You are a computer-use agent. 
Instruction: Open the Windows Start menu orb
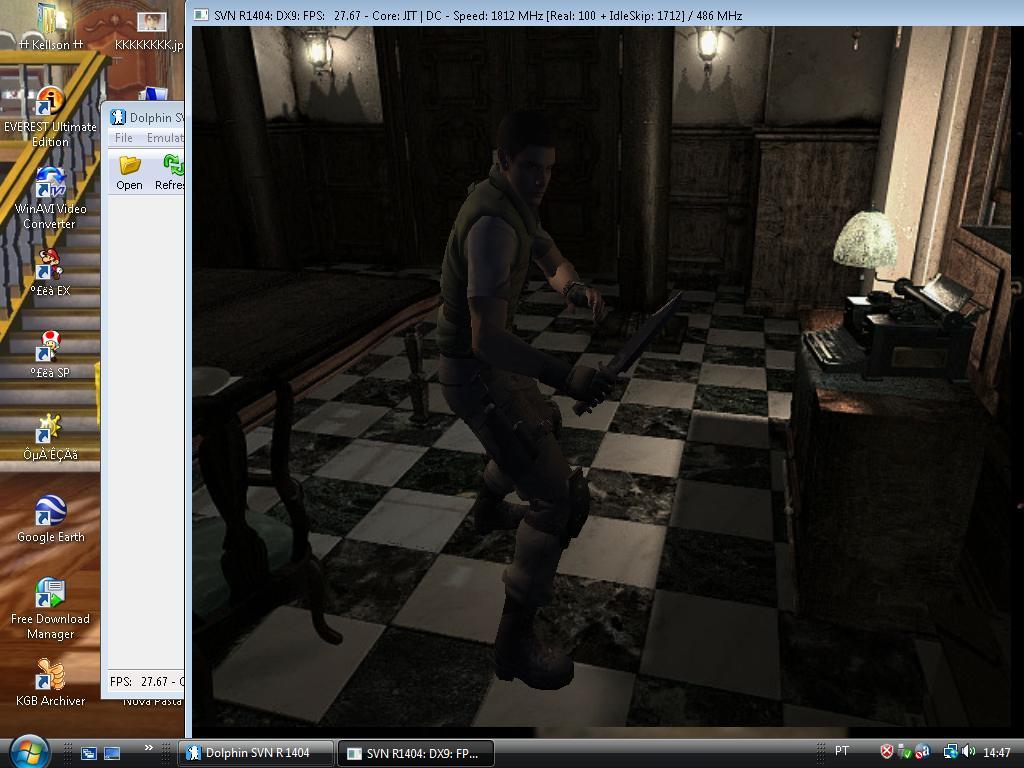click(29, 752)
